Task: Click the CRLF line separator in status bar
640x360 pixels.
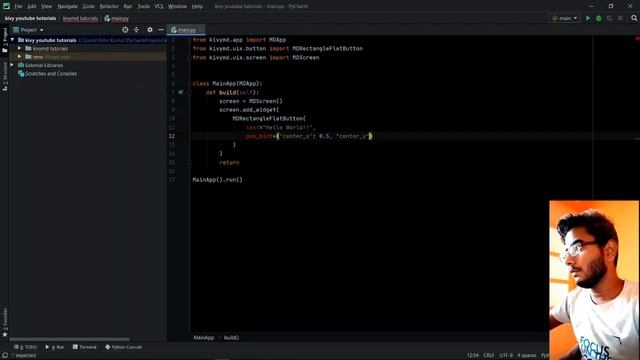Action: [x=489, y=356]
